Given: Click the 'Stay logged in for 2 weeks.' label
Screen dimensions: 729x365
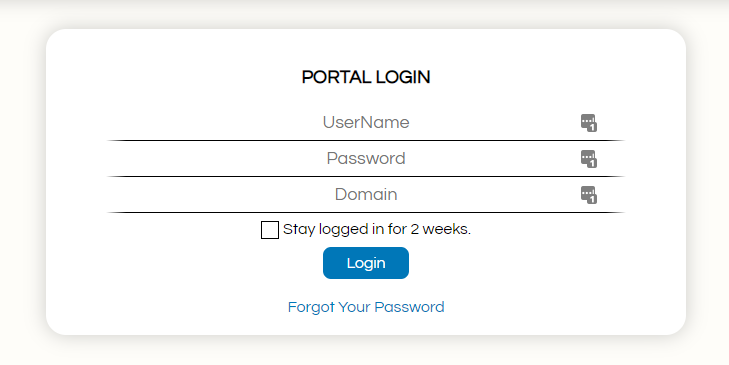Looking at the screenshot, I should [377, 229].
